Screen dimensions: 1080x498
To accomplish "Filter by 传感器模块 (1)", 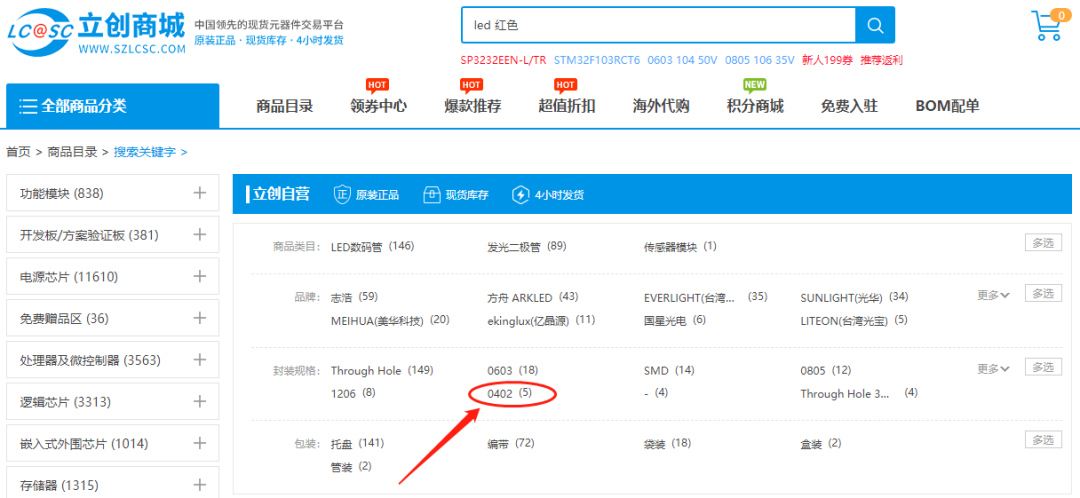I will pyautogui.click(x=681, y=246).
